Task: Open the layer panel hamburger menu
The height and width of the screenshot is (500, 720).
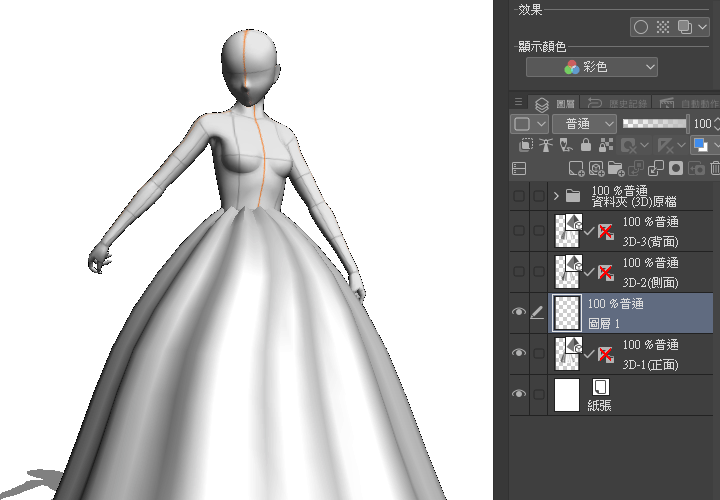Action: (518, 103)
